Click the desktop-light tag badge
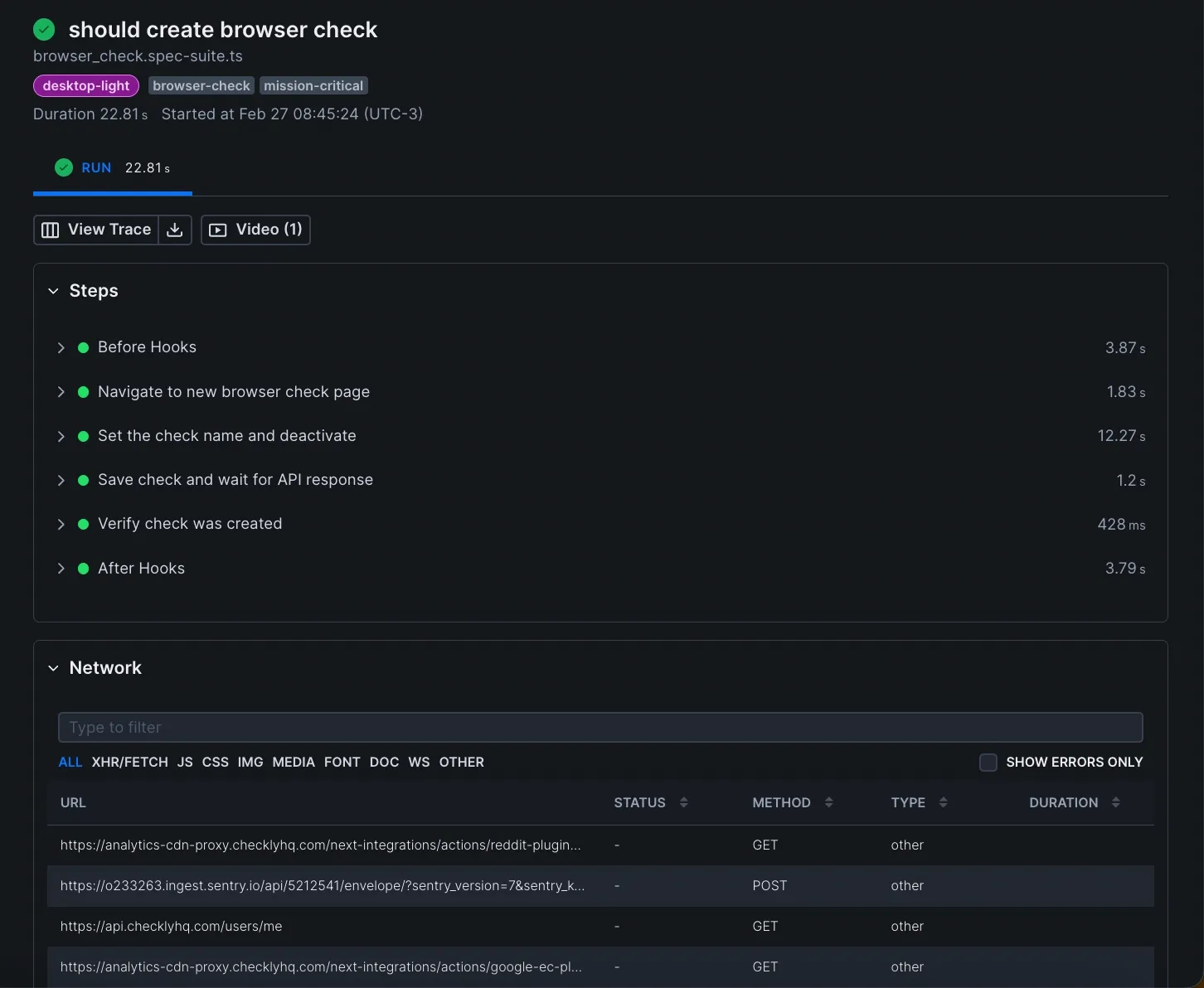 tap(86, 85)
